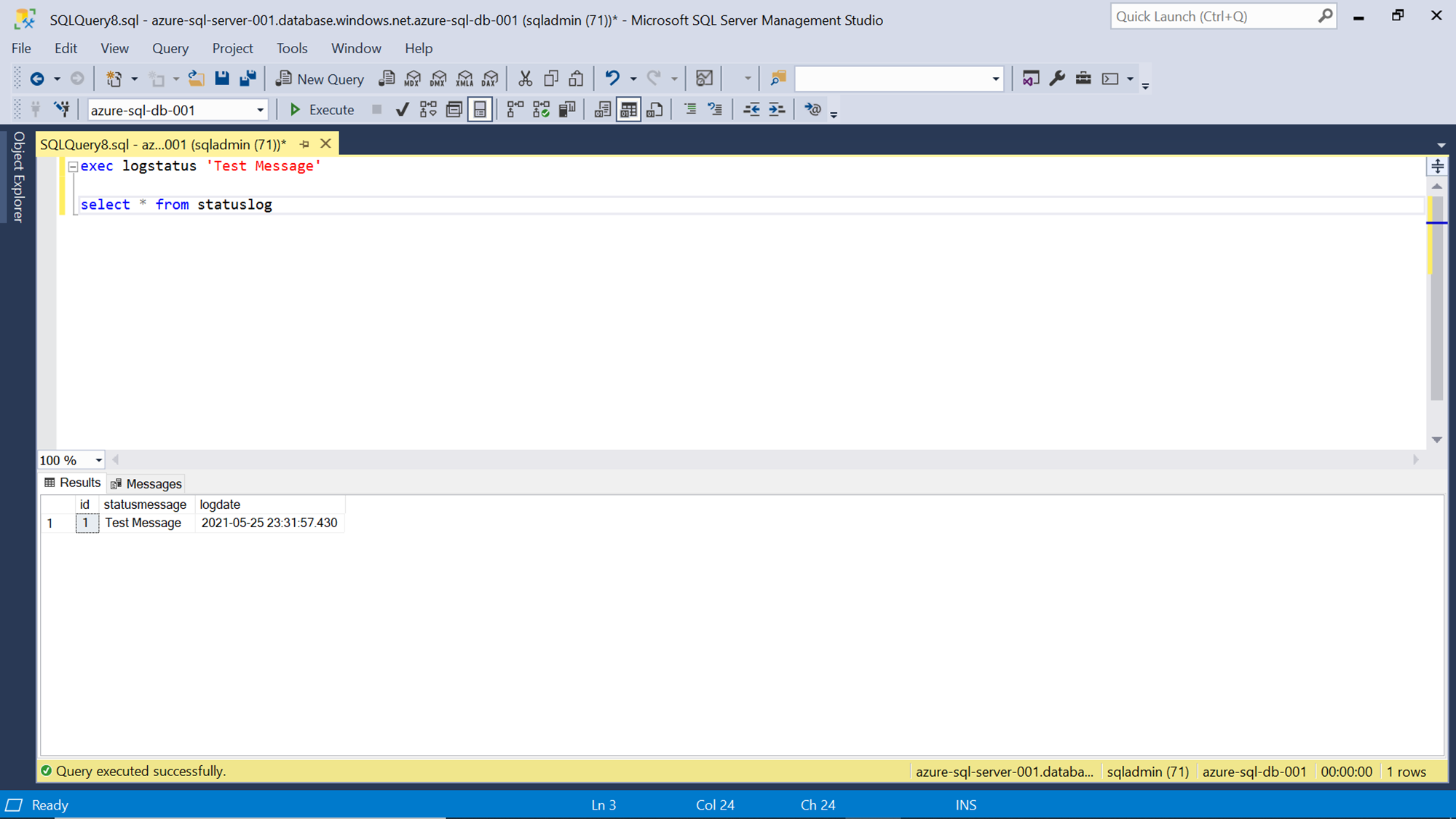This screenshot has width=1456, height=819.
Task: Collapse the exec statement outline block
Action: [73, 167]
